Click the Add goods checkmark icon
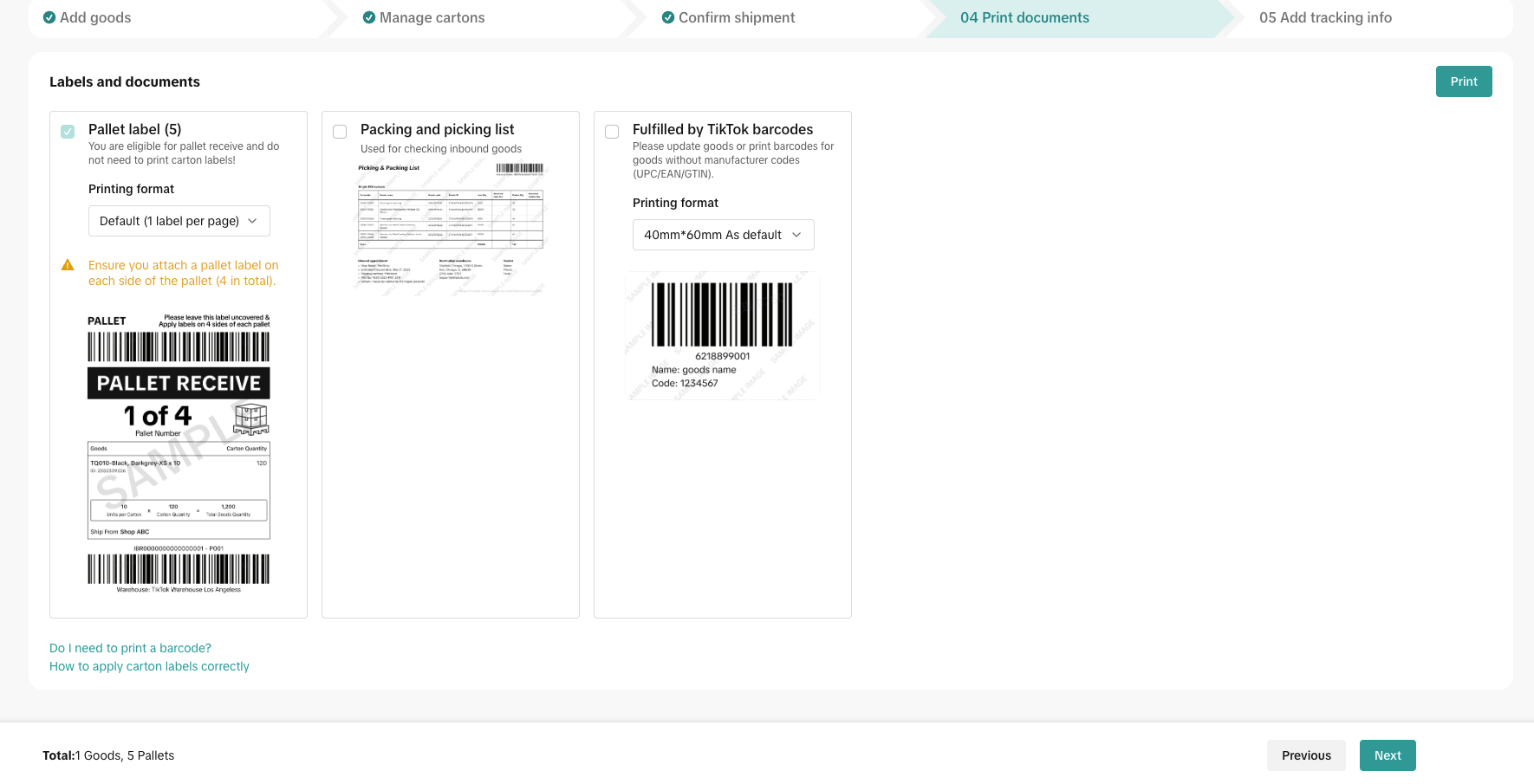 49,17
